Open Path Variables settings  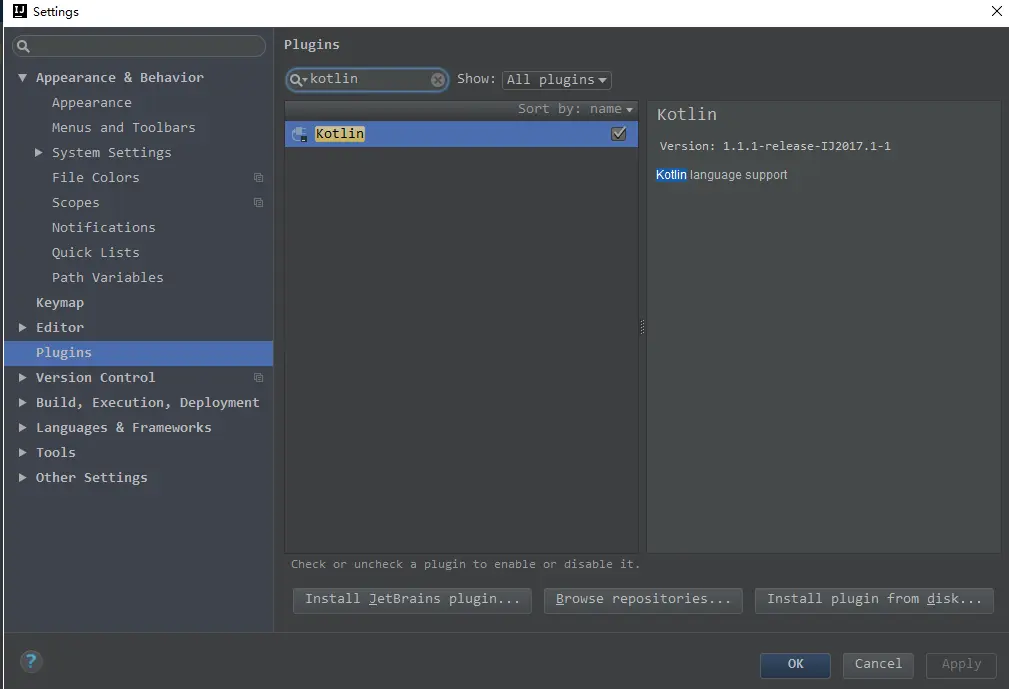click(x=107, y=278)
